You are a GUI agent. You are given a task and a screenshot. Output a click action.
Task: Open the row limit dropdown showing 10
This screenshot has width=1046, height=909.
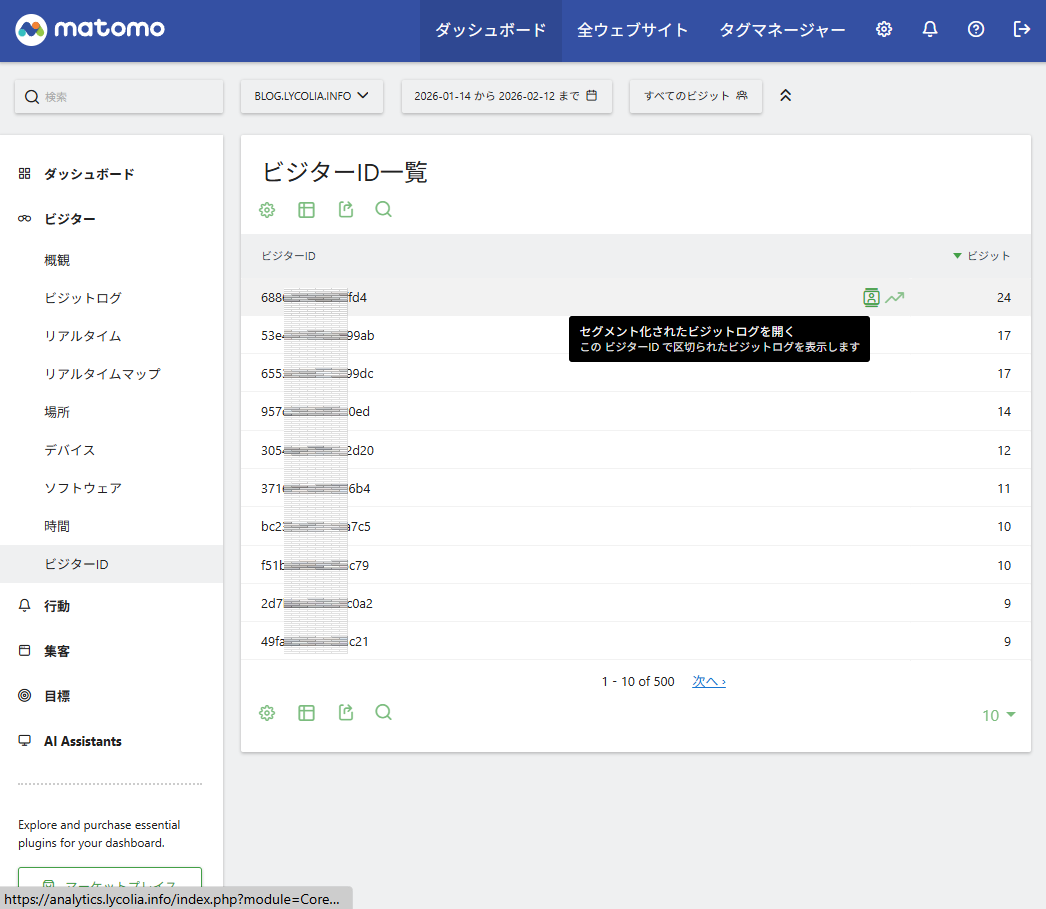(x=998, y=715)
